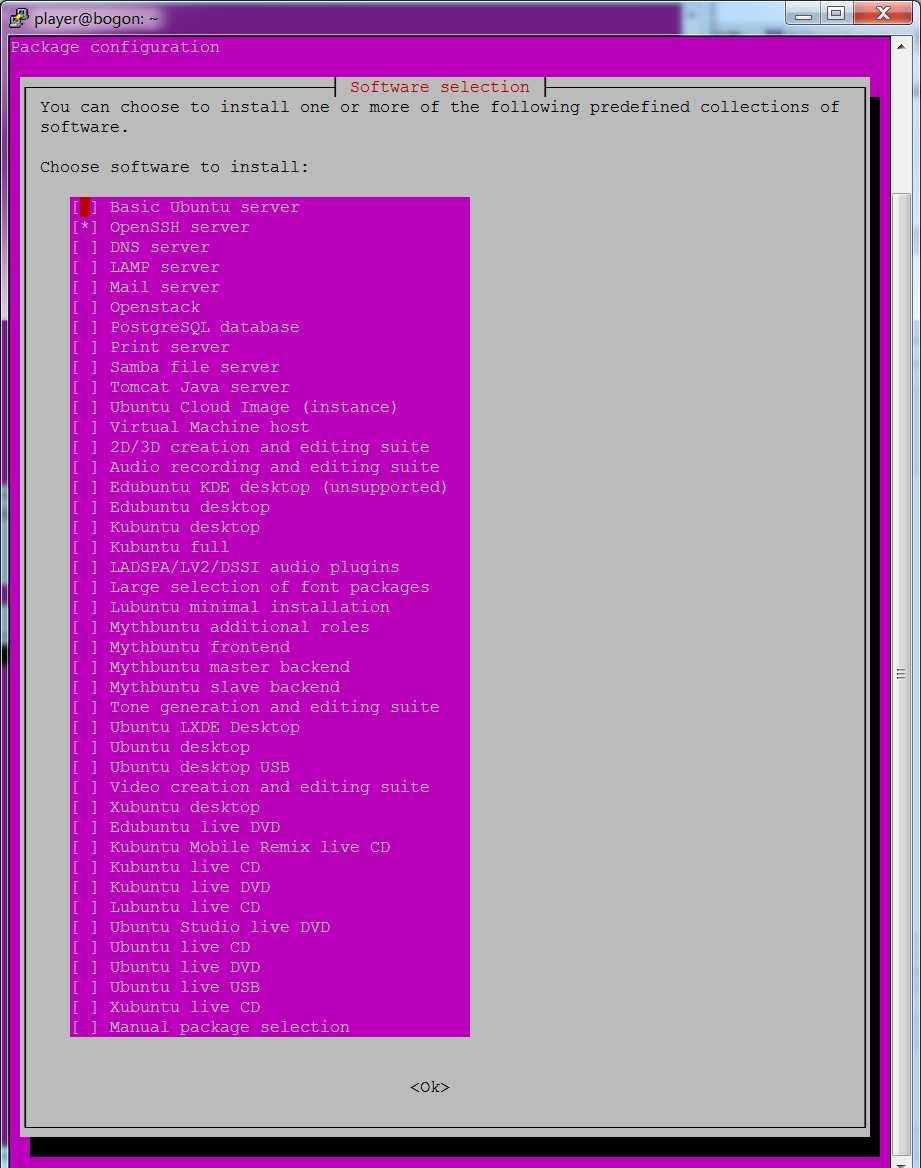Screen dimensions: 921x1168
Task: Select Ubuntu Studio live DVD row
Action: coord(270,927)
